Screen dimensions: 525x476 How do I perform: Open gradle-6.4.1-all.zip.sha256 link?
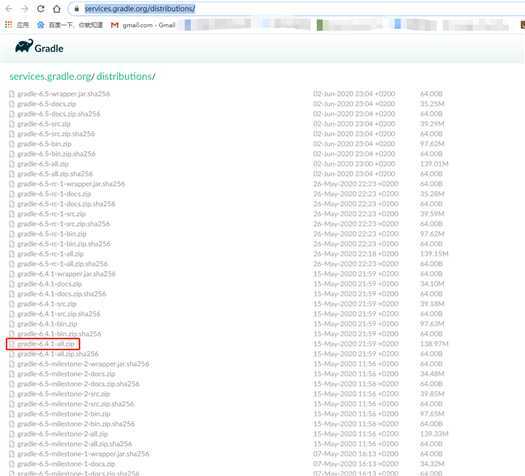point(58,354)
